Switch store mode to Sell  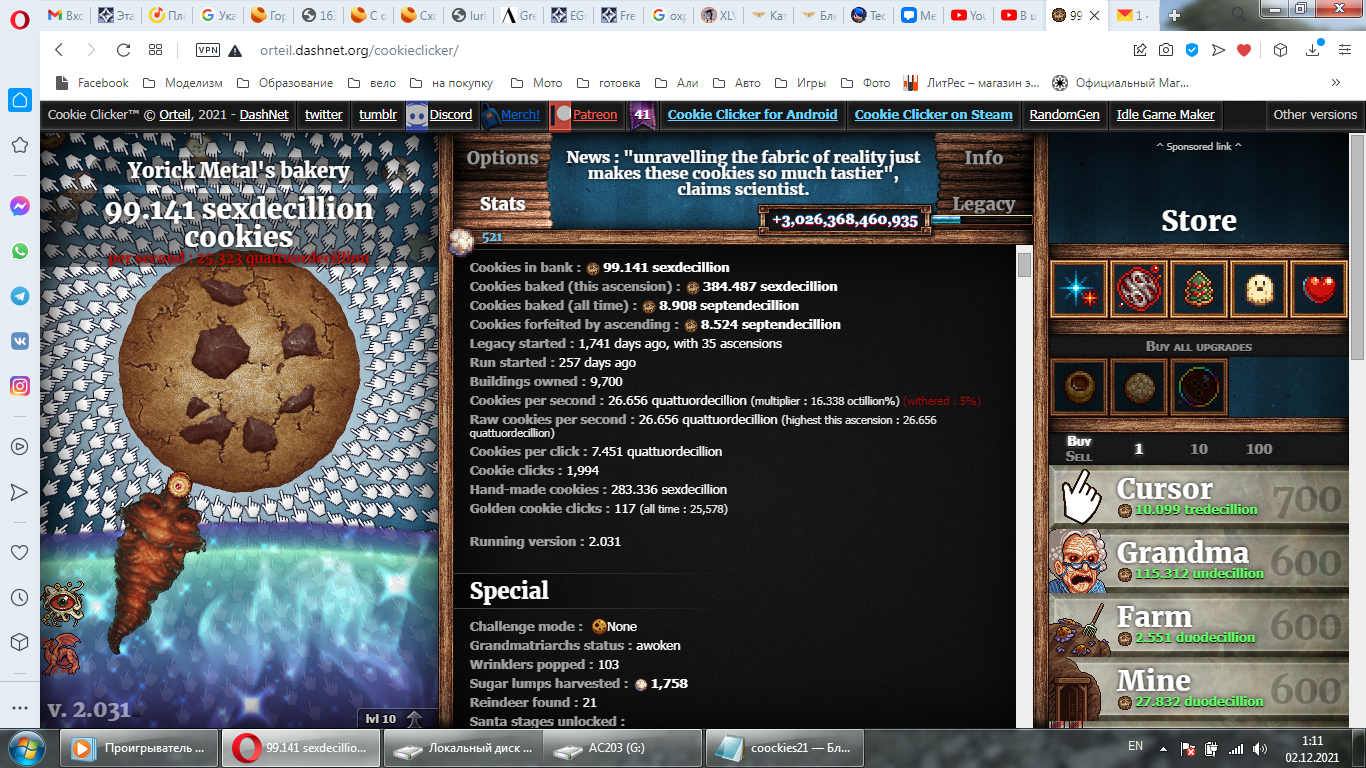[1079, 457]
